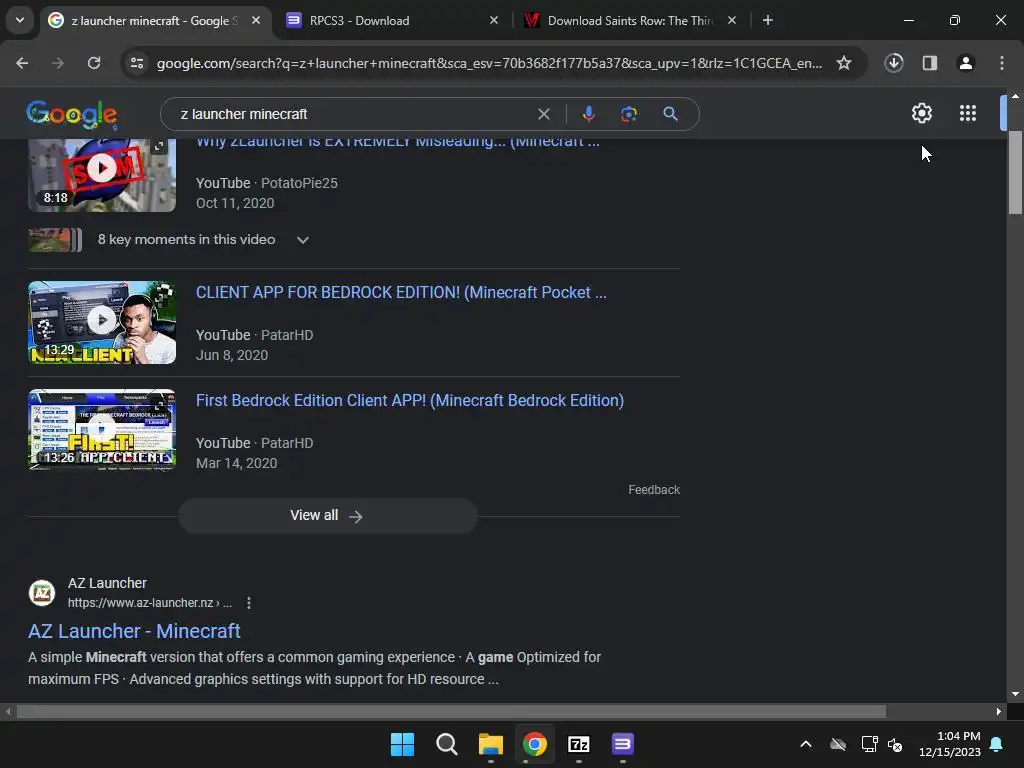Open First Bedrock Edition Client APP link

pyautogui.click(x=409, y=400)
